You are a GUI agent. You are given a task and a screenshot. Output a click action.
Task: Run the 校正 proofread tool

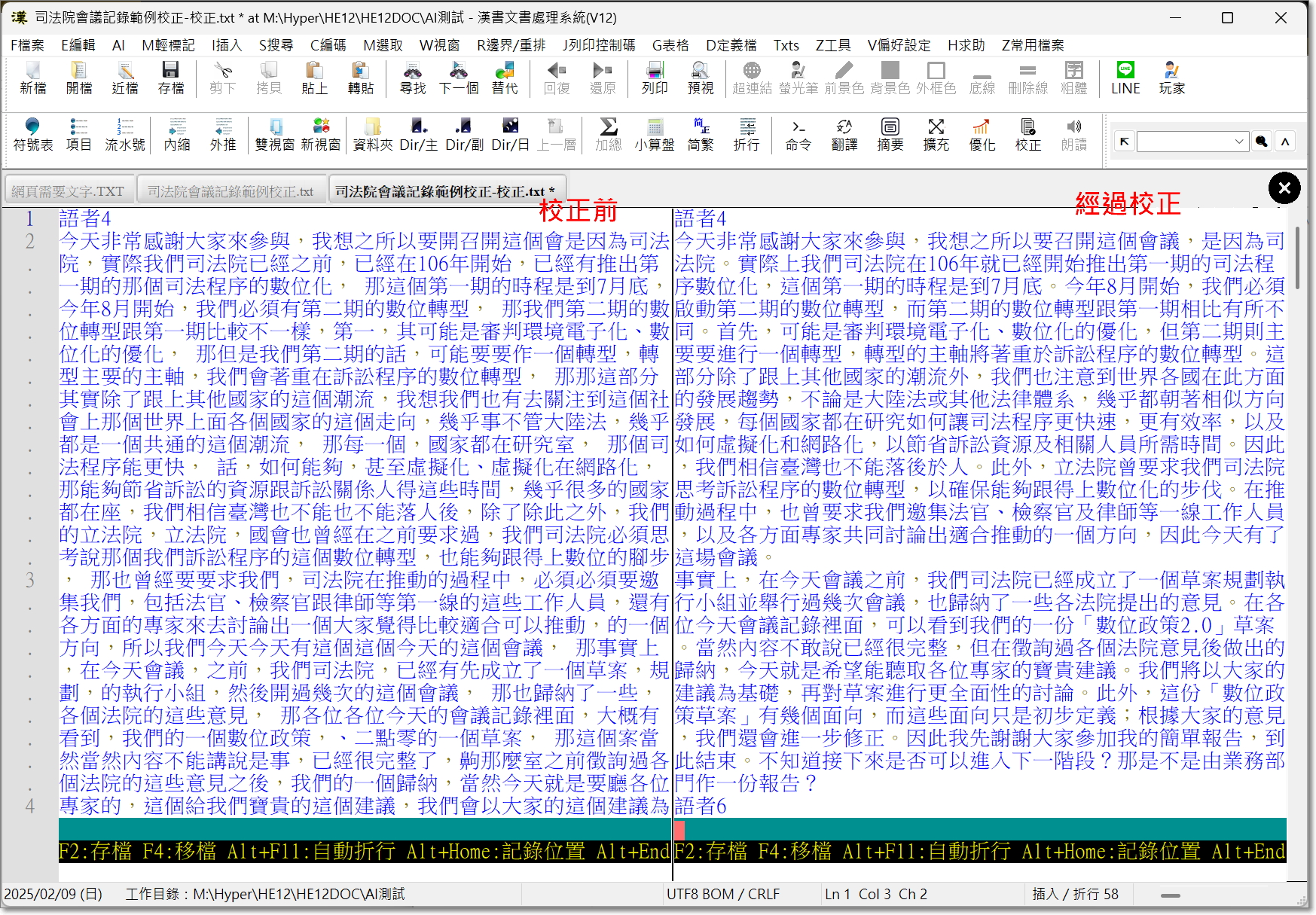coord(1028,135)
